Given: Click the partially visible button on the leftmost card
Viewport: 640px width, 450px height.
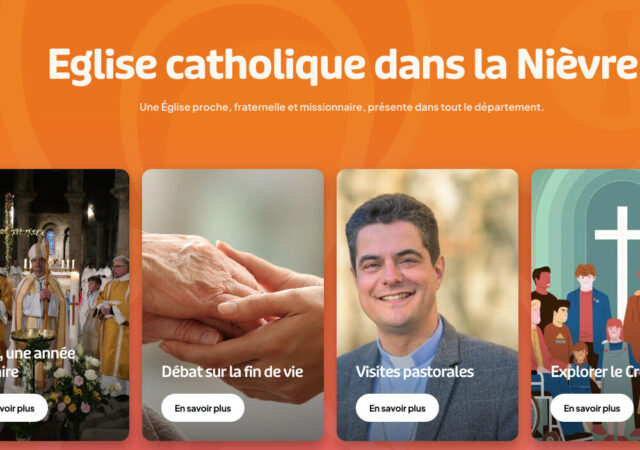Looking at the screenshot, I should (x=22, y=408).
